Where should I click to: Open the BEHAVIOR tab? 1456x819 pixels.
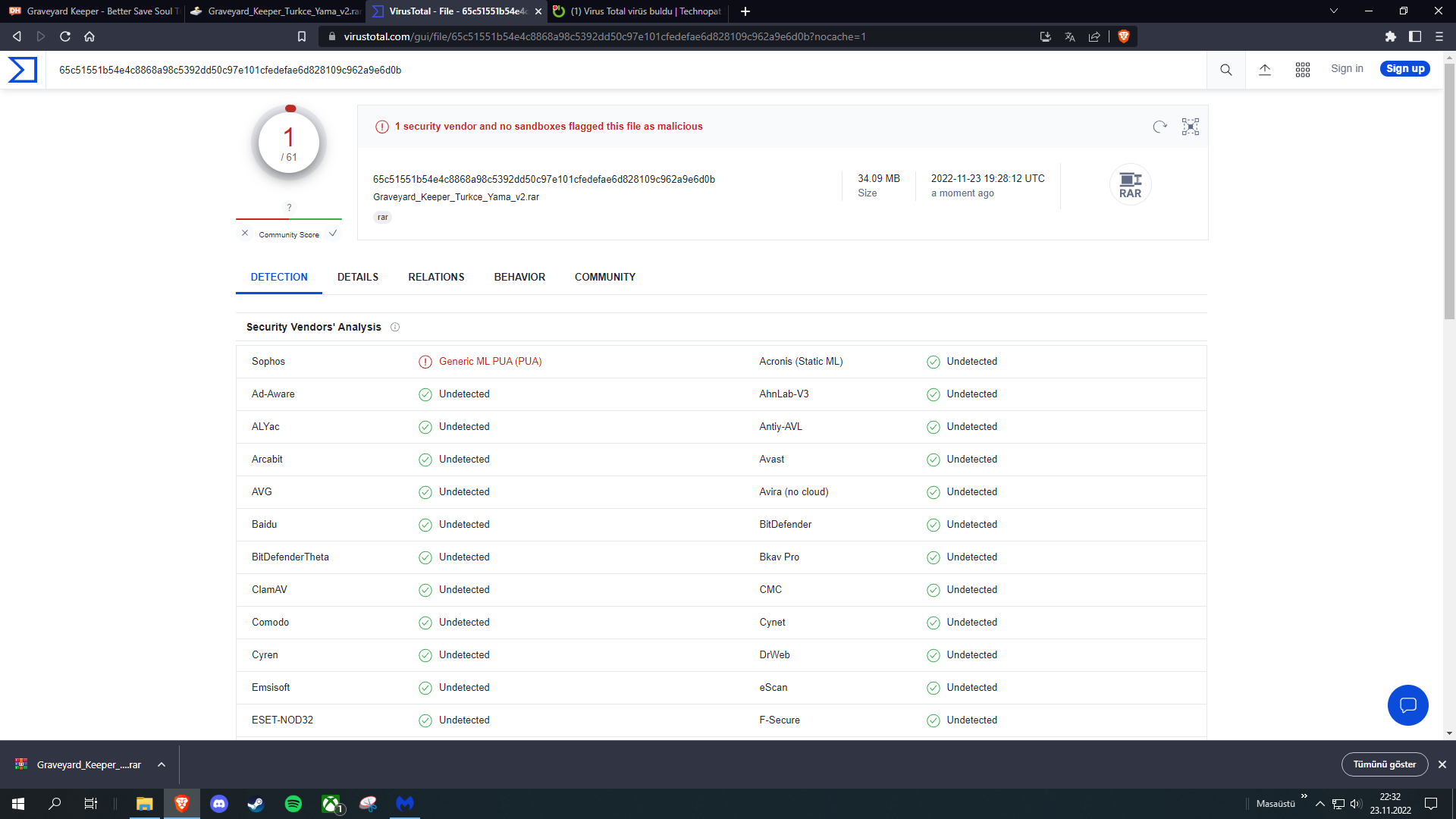(x=519, y=277)
